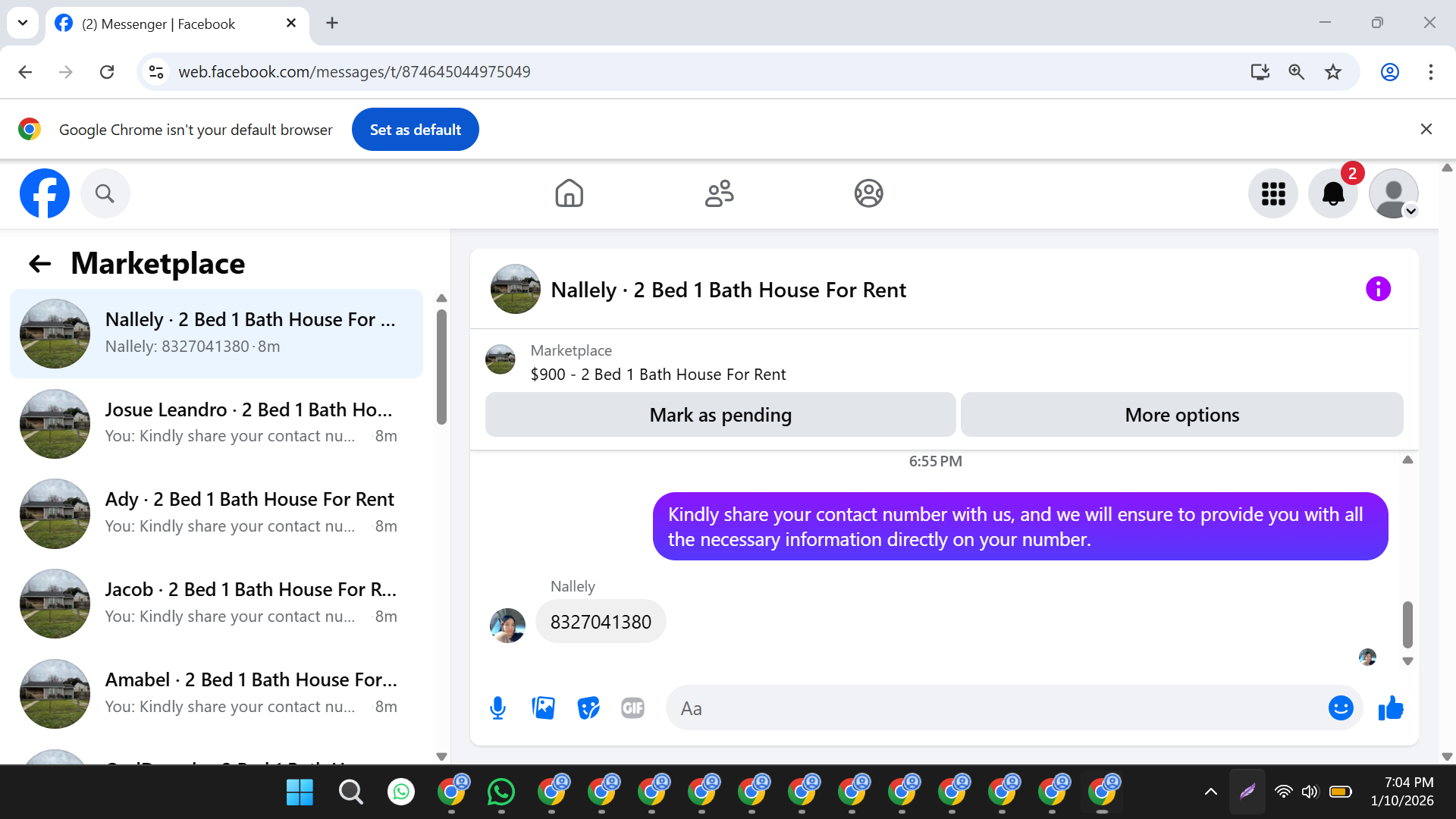Click Mark as pending button
The image size is (1456, 819).
[x=720, y=415]
